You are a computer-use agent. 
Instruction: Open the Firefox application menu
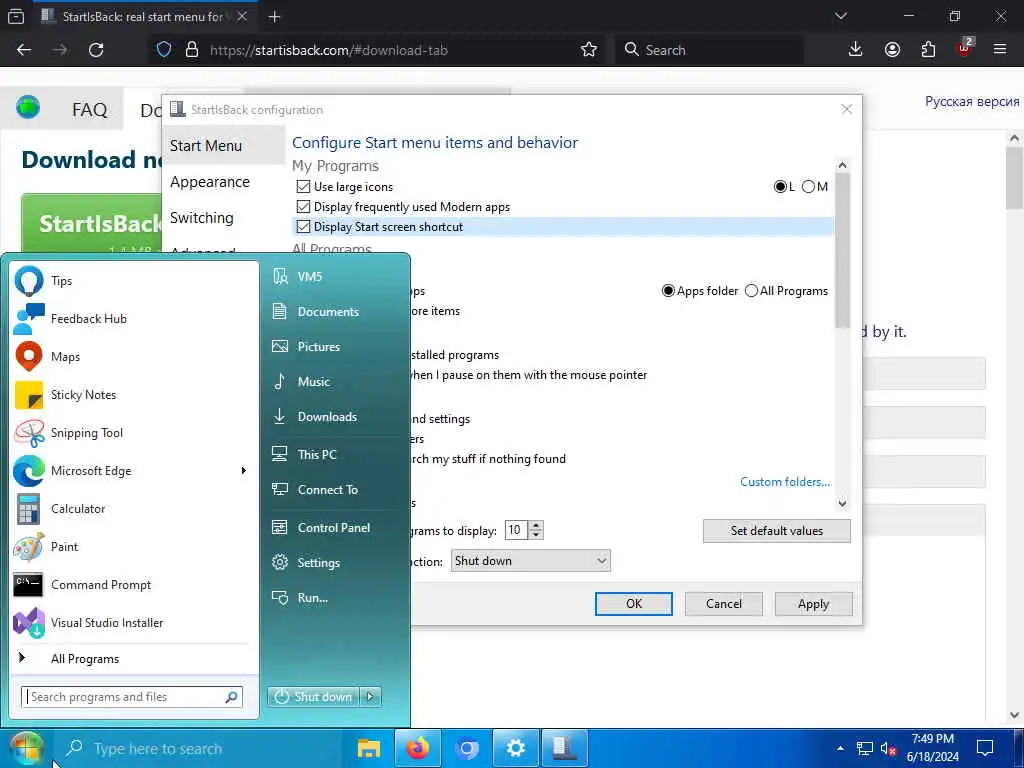pos(1000,50)
